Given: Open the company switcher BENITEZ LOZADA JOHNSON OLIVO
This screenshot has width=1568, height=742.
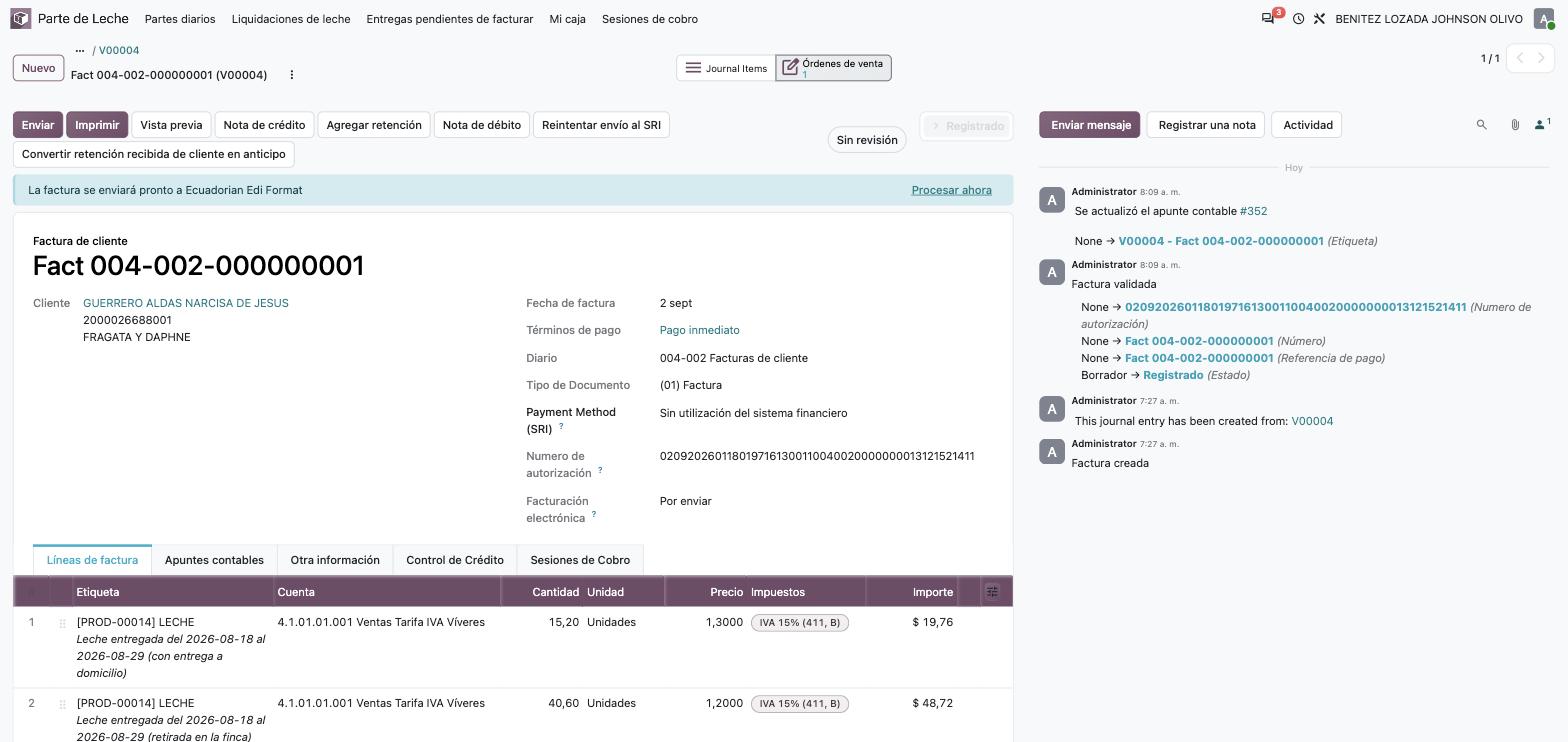Looking at the screenshot, I should (x=1429, y=19).
